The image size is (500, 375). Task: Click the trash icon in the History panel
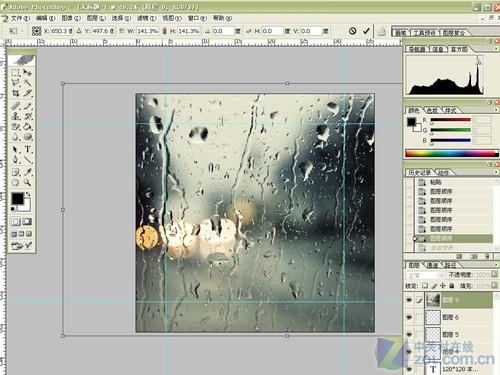pos(487,256)
